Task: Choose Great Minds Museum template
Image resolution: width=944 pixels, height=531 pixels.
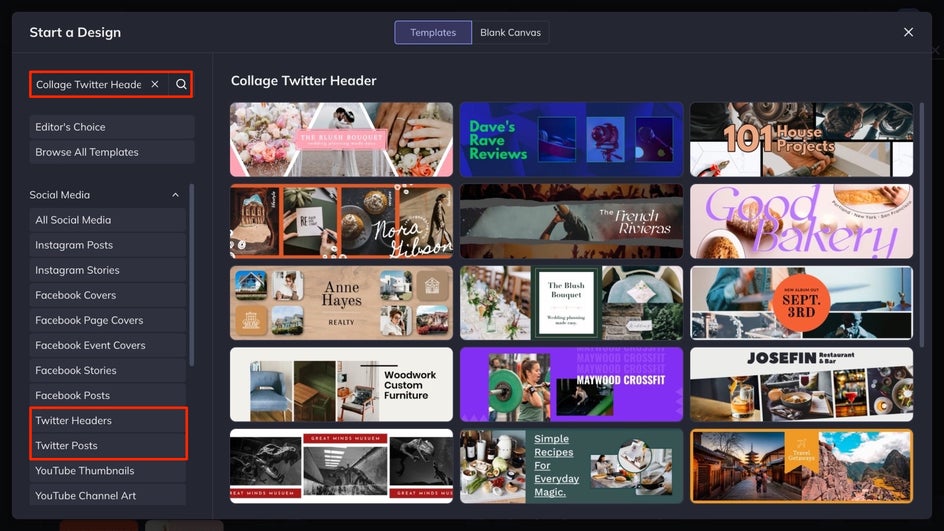Action: click(341, 466)
